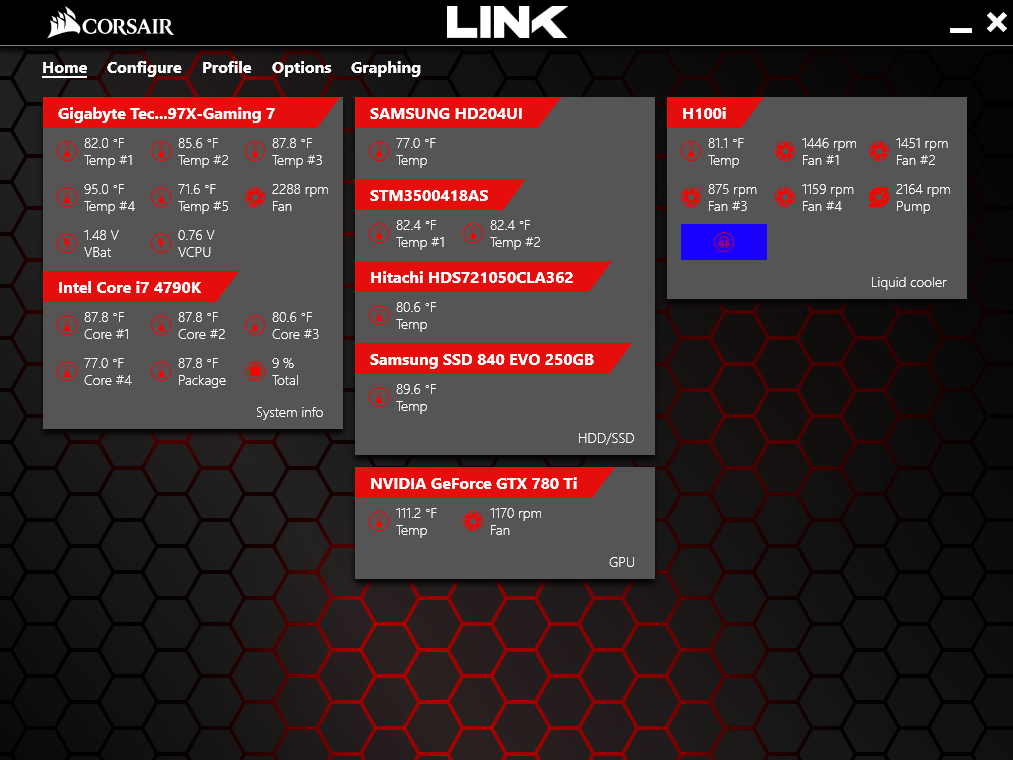The image size is (1013, 760).
Task: Click SAMSUNG HD204UI temperature icon
Action: point(379,151)
